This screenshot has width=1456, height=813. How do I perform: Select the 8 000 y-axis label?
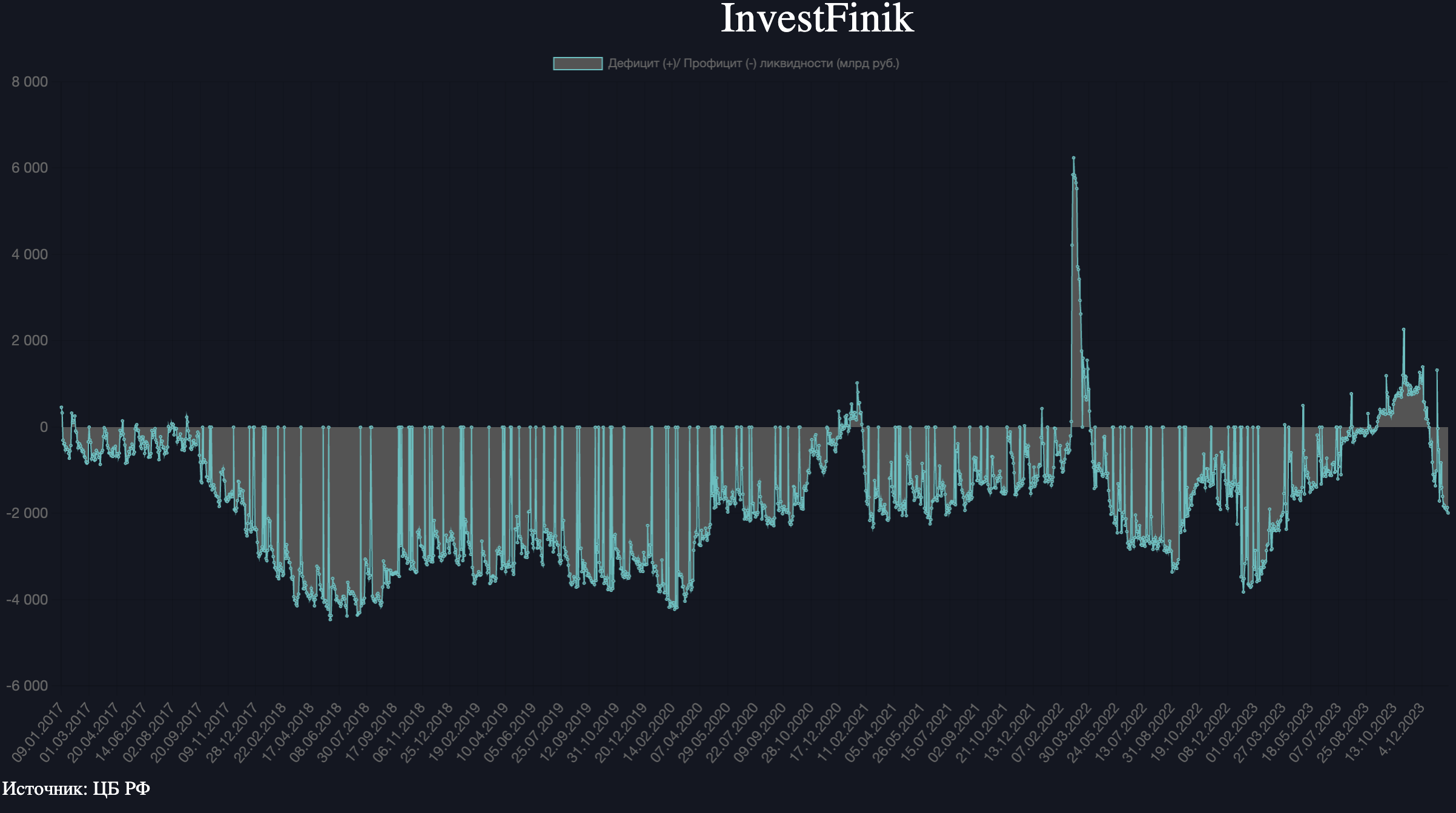tap(30, 82)
